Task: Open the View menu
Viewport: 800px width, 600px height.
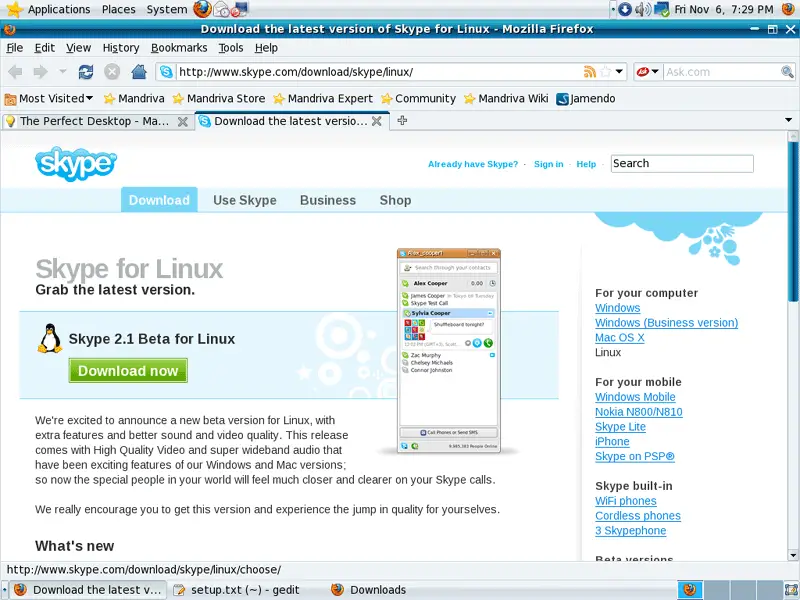Action: (78, 48)
